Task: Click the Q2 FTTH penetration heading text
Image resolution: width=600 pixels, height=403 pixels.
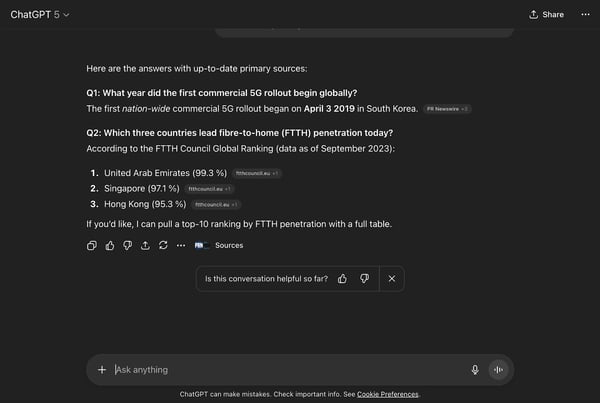Action: (240, 133)
